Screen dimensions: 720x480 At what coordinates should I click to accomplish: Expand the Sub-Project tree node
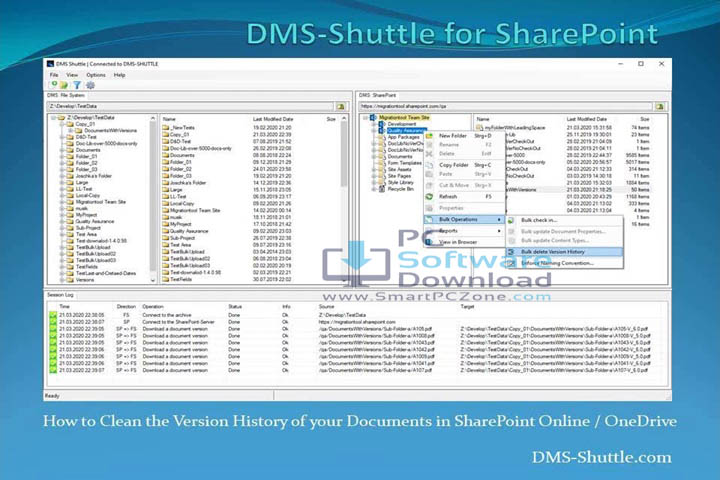coord(62,228)
